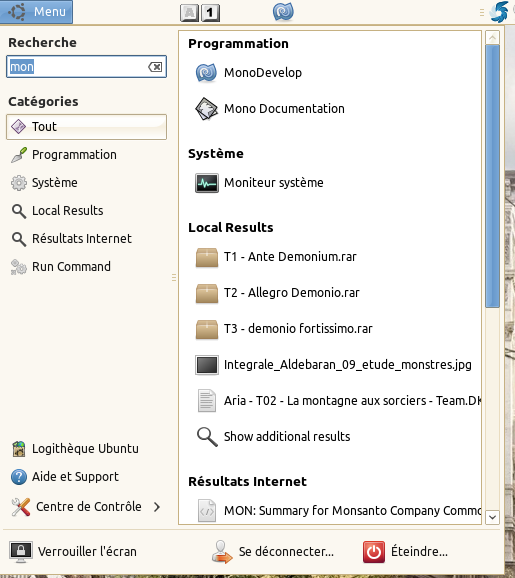Click the mon search input field
515x578 pixels.
pyautogui.click(x=86, y=67)
